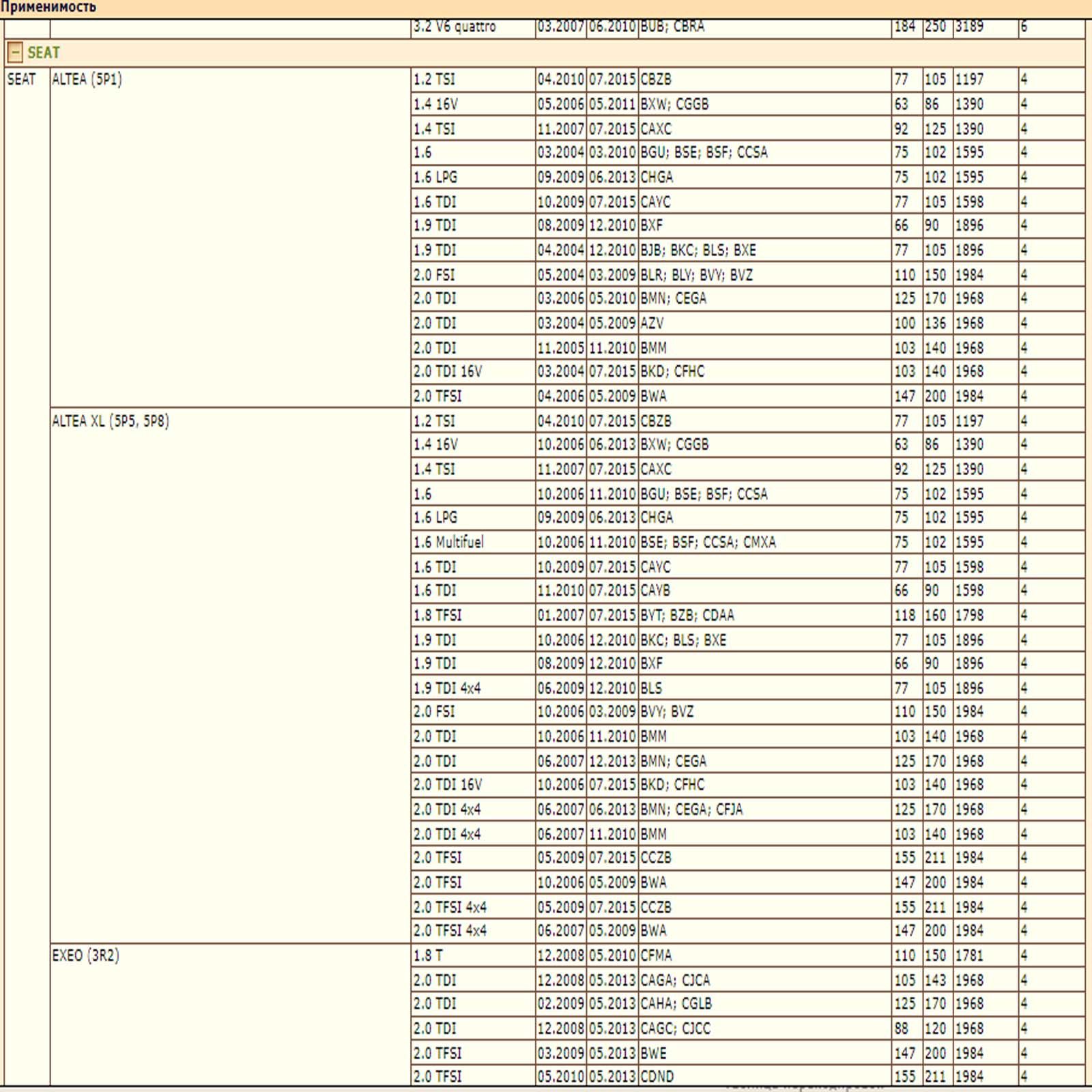Viewport: 1092px width, 1092px height.
Task: Click engine code AZV cell
Action: coord(652,324)
